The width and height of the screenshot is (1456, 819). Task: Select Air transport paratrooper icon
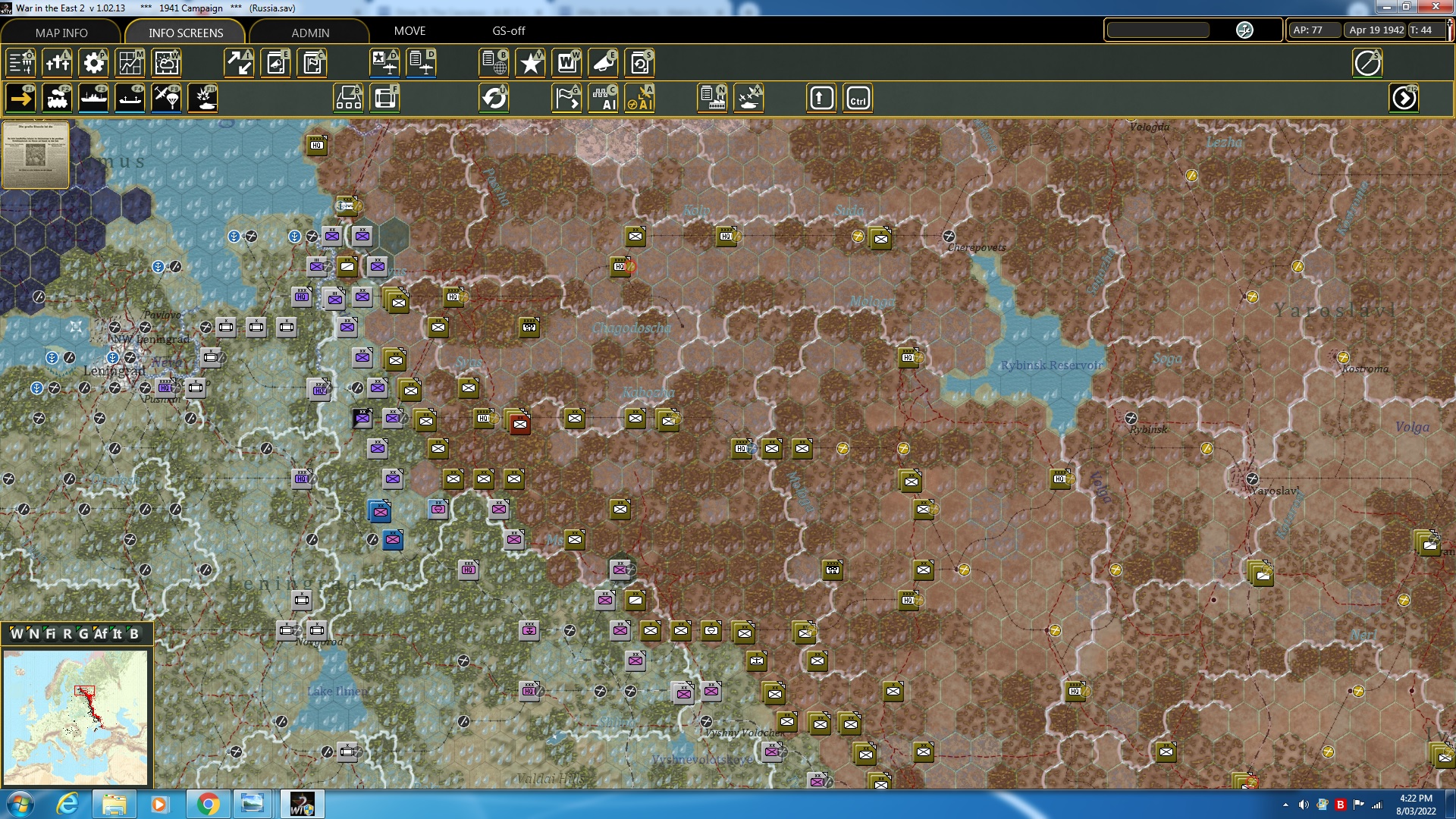[166, 99]
